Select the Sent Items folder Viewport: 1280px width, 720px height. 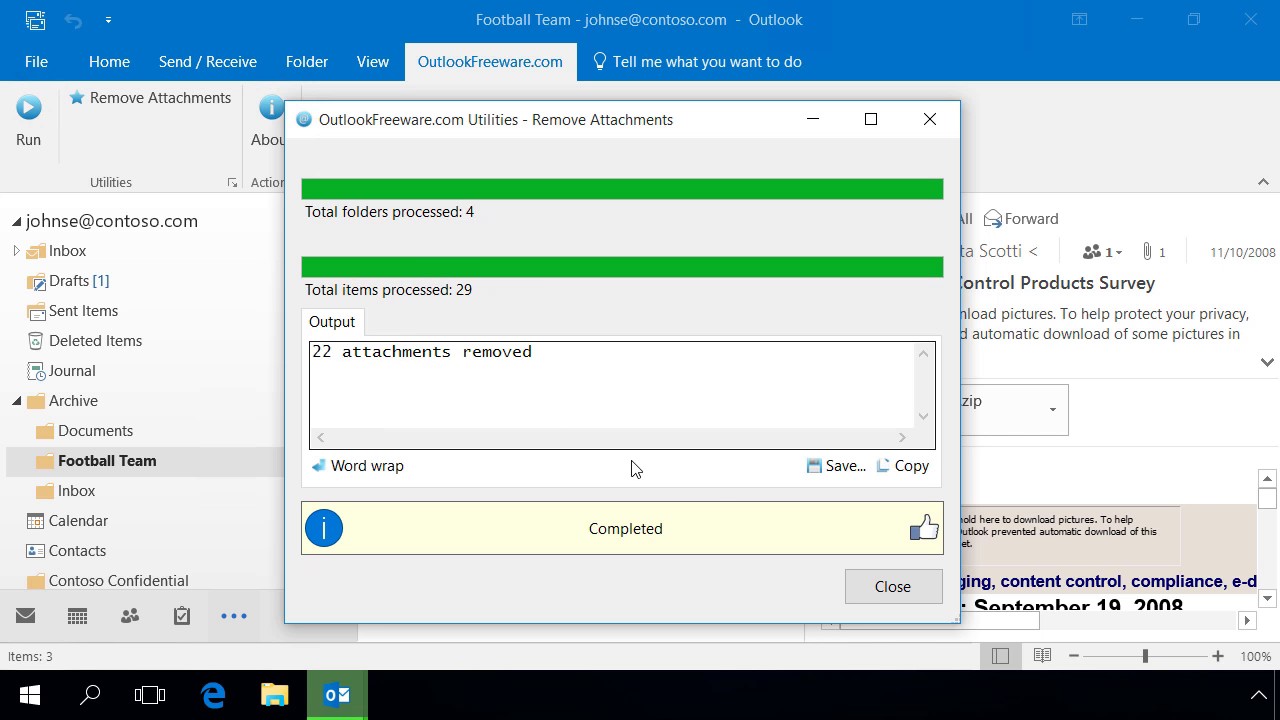(x=83, y=311)
